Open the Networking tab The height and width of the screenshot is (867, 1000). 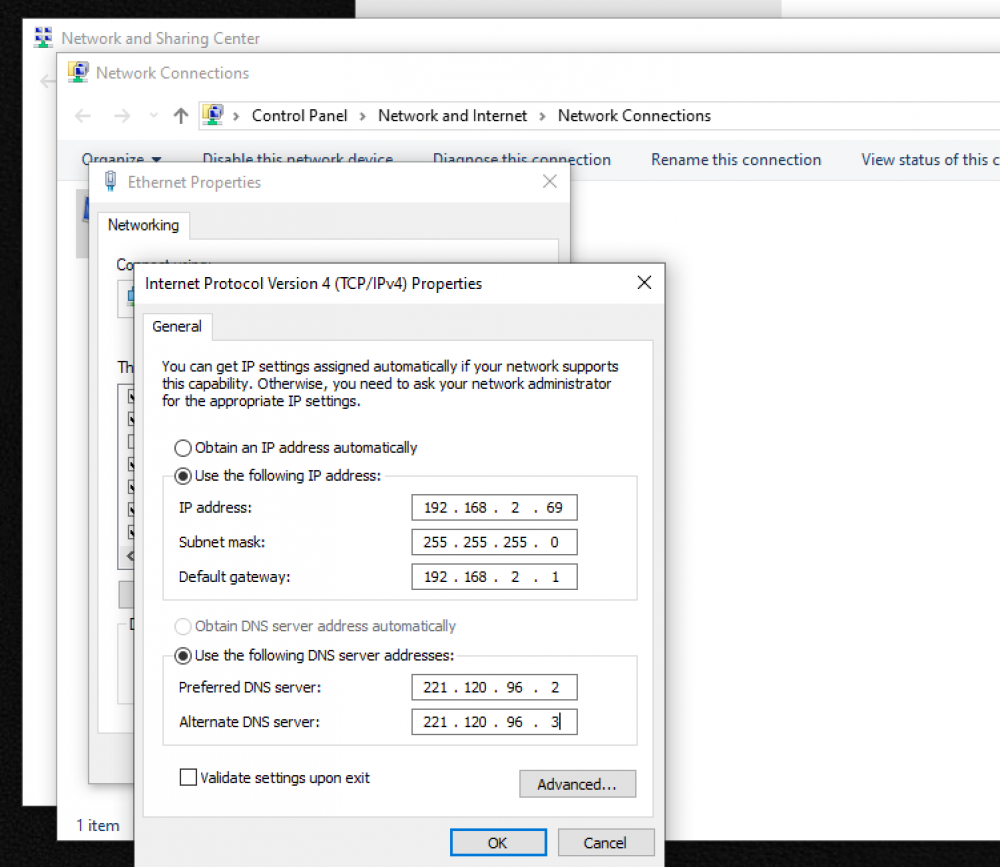[143, 225]
